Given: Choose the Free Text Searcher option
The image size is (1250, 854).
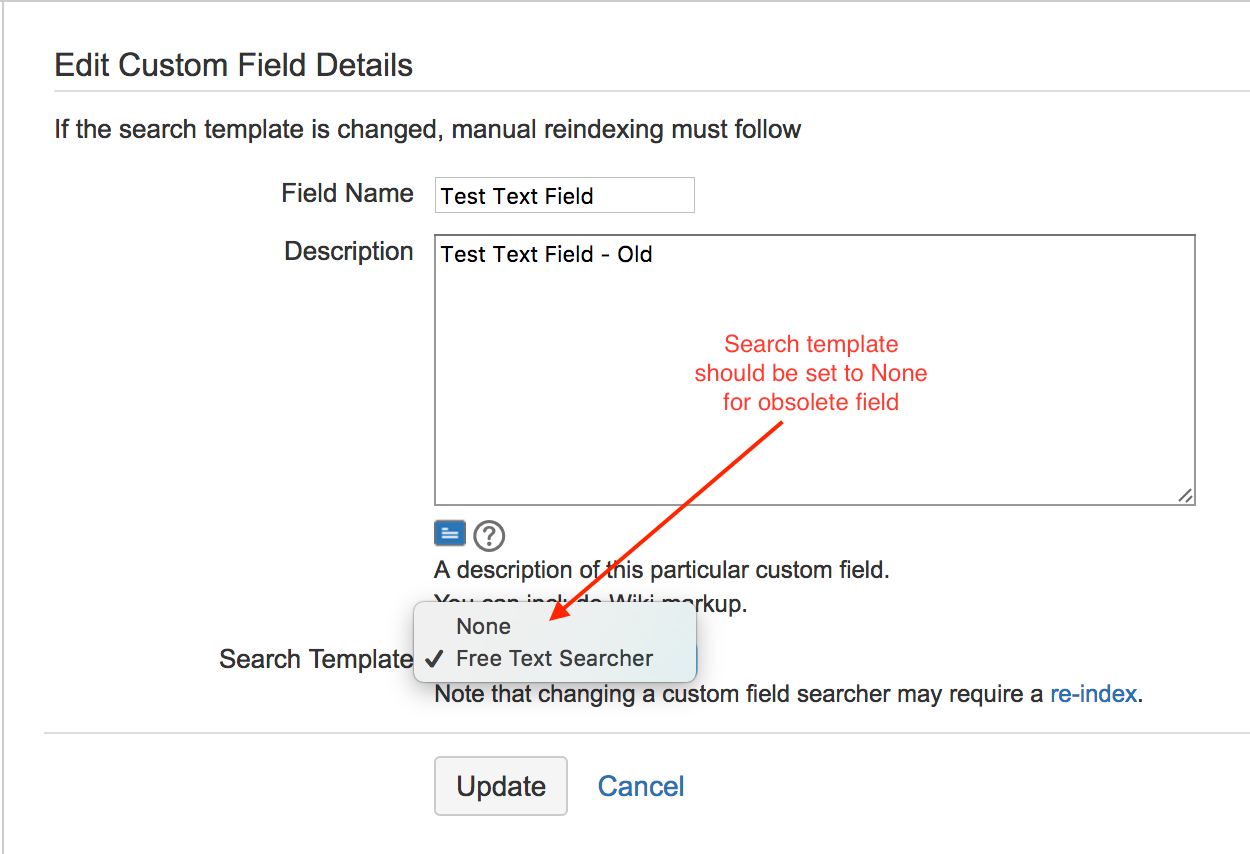Looking at the screenshot, I should (x=555, y=659).
